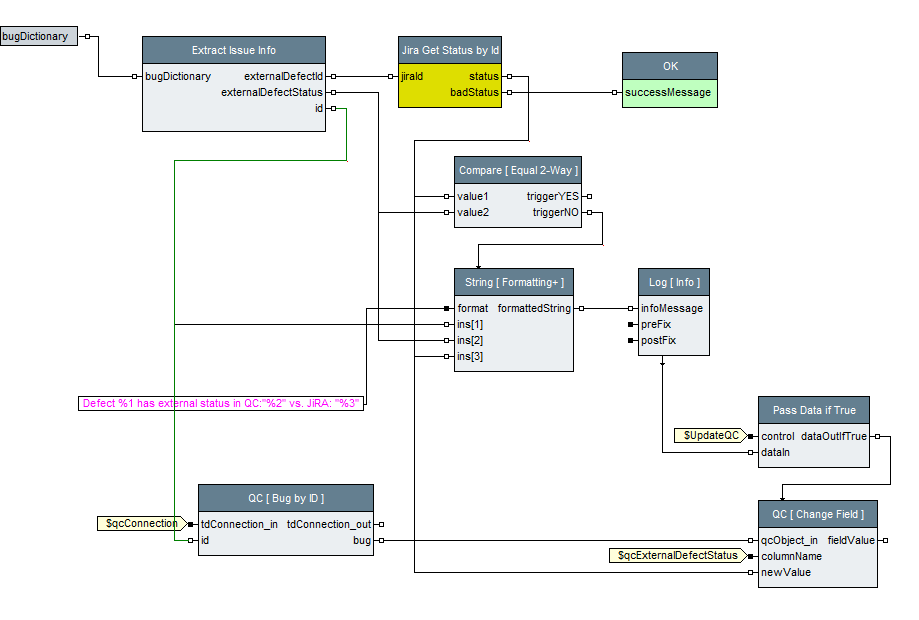Select the Log [ Info ] node title
Image resolution: width=919 pixels, height=620 pixels.
coord(674,282)
